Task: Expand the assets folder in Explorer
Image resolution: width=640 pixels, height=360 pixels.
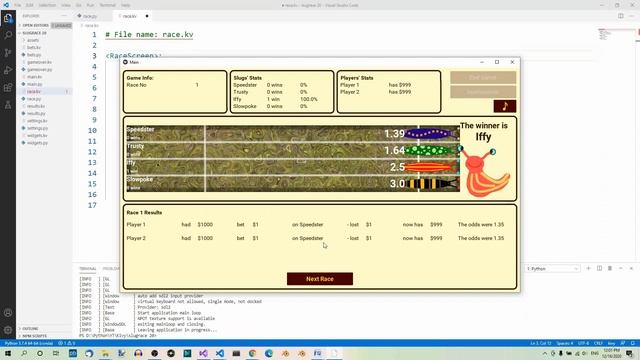Action: (33, 40)
